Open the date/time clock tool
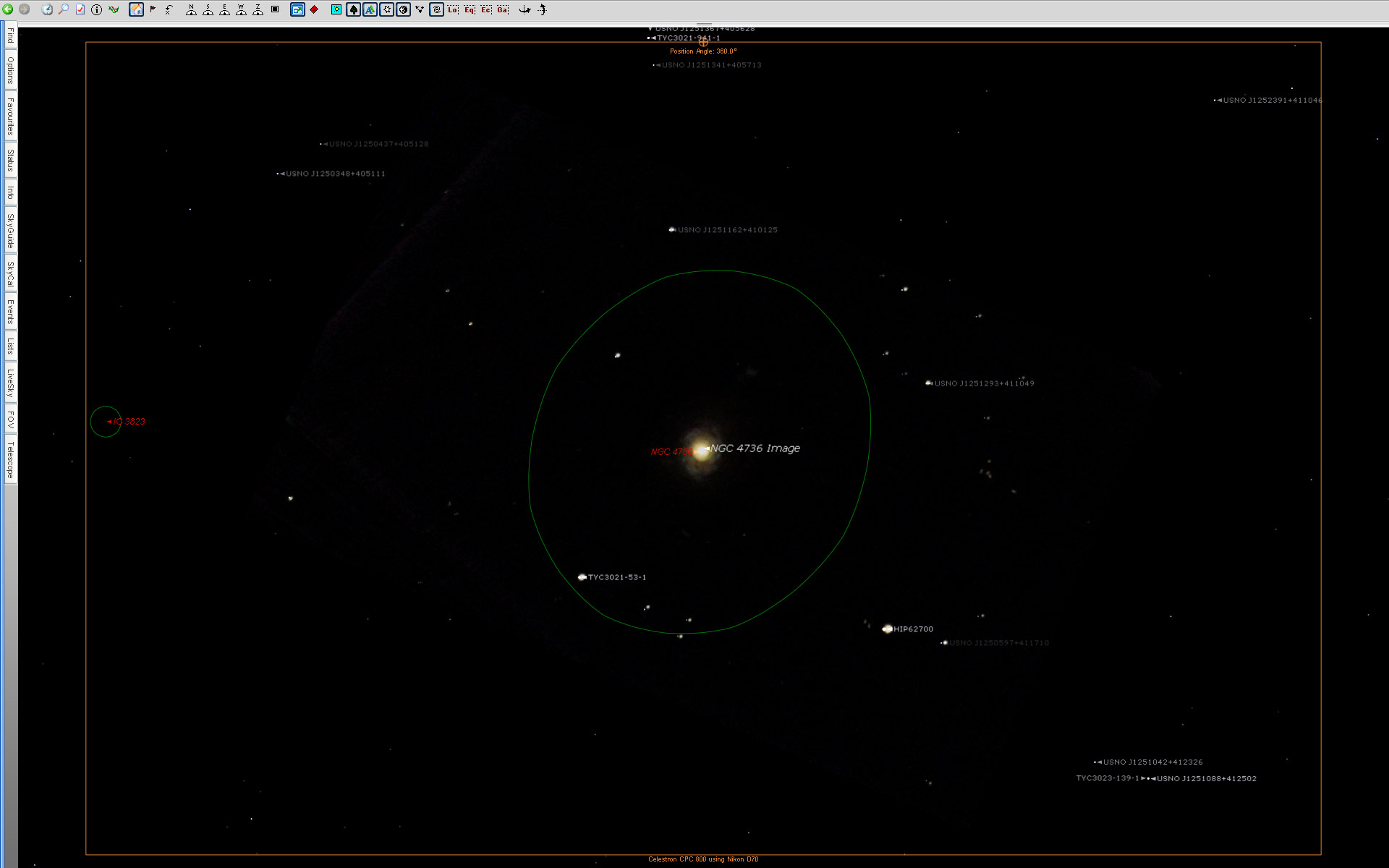The width and height of the screenshot is (1389, 868). point(47,9)
